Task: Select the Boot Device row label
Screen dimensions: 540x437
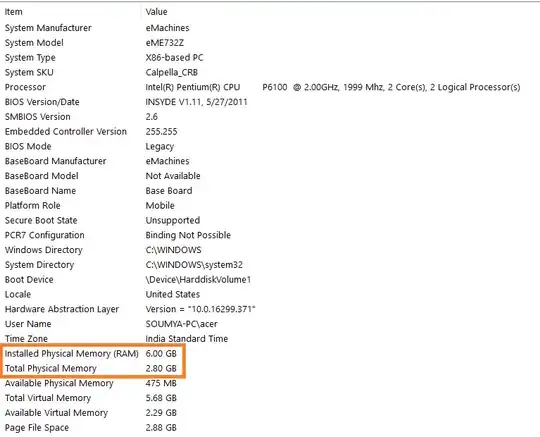Action: pyautogui.click(x=29, y=280)
